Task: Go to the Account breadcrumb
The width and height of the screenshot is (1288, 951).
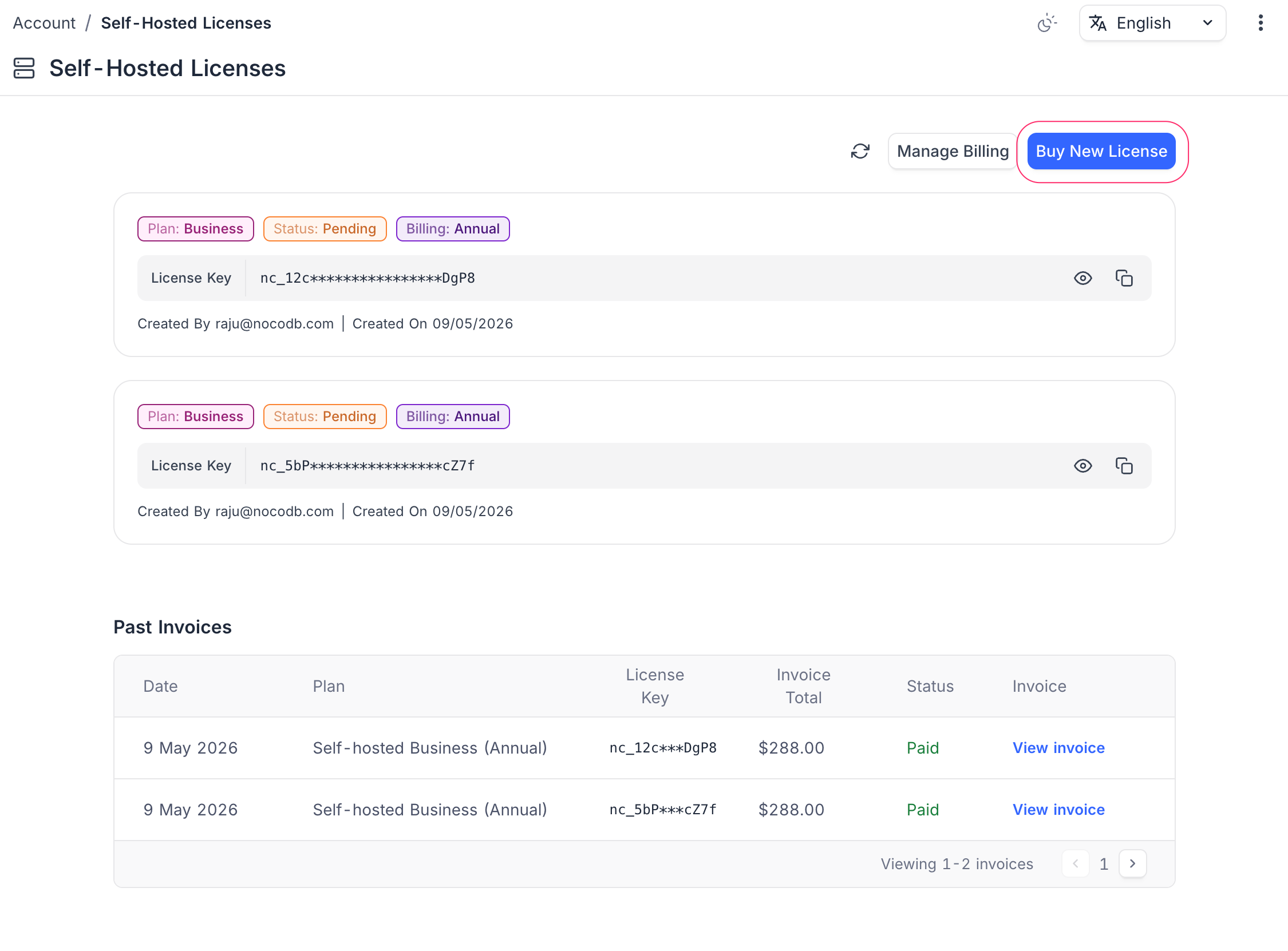Action: coord(44,23)
